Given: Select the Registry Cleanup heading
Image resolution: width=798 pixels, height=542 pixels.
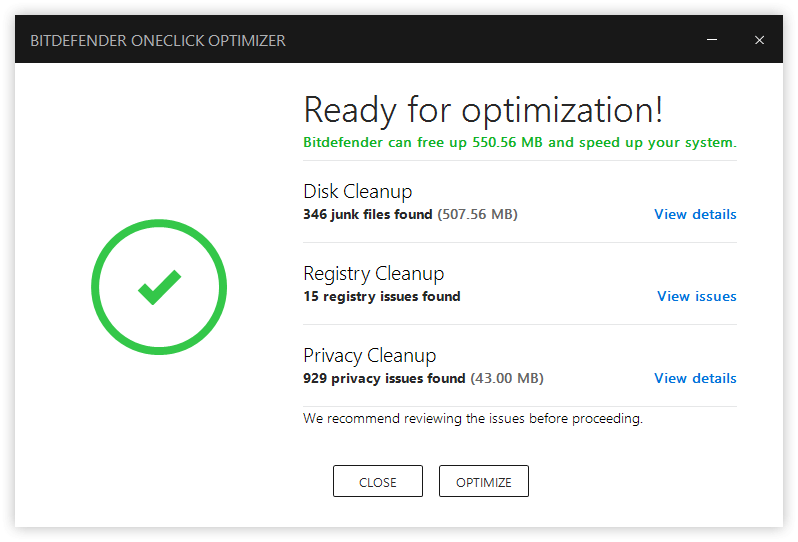Looking at the screenshot, I should [x=373, y=273].
